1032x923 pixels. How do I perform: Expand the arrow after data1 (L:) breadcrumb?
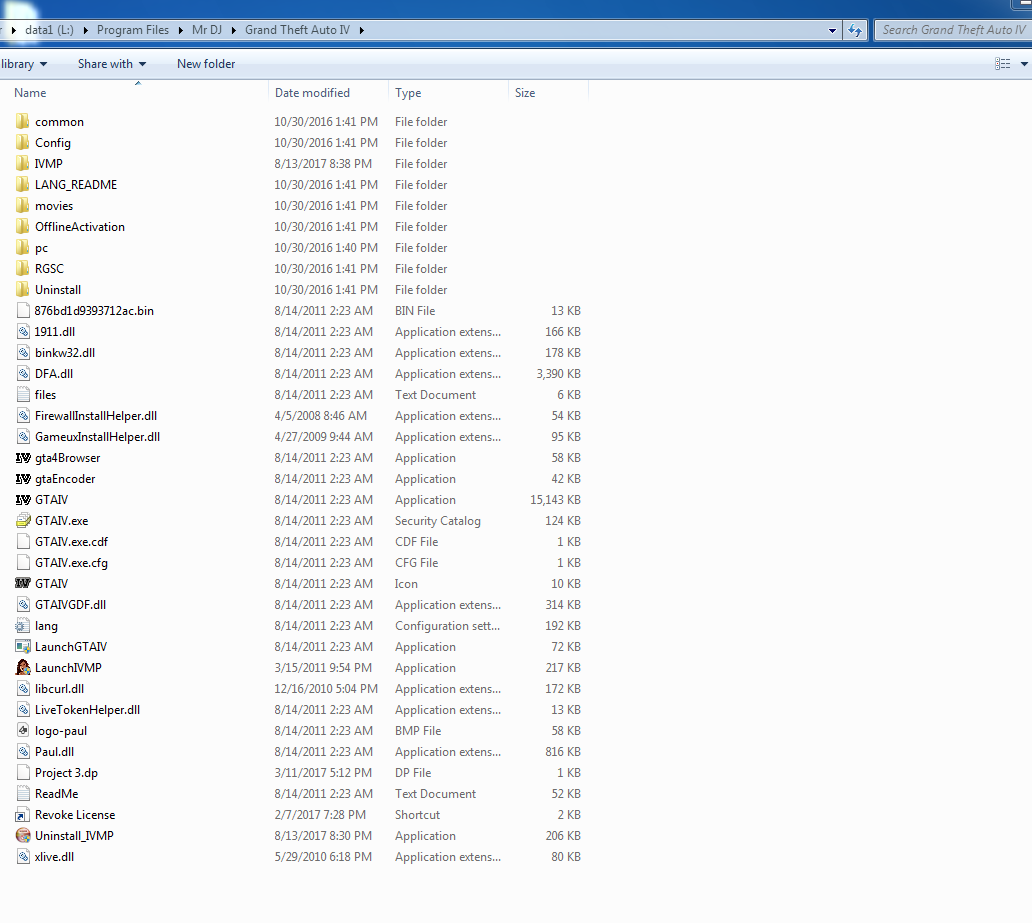[x=86, y=30]
